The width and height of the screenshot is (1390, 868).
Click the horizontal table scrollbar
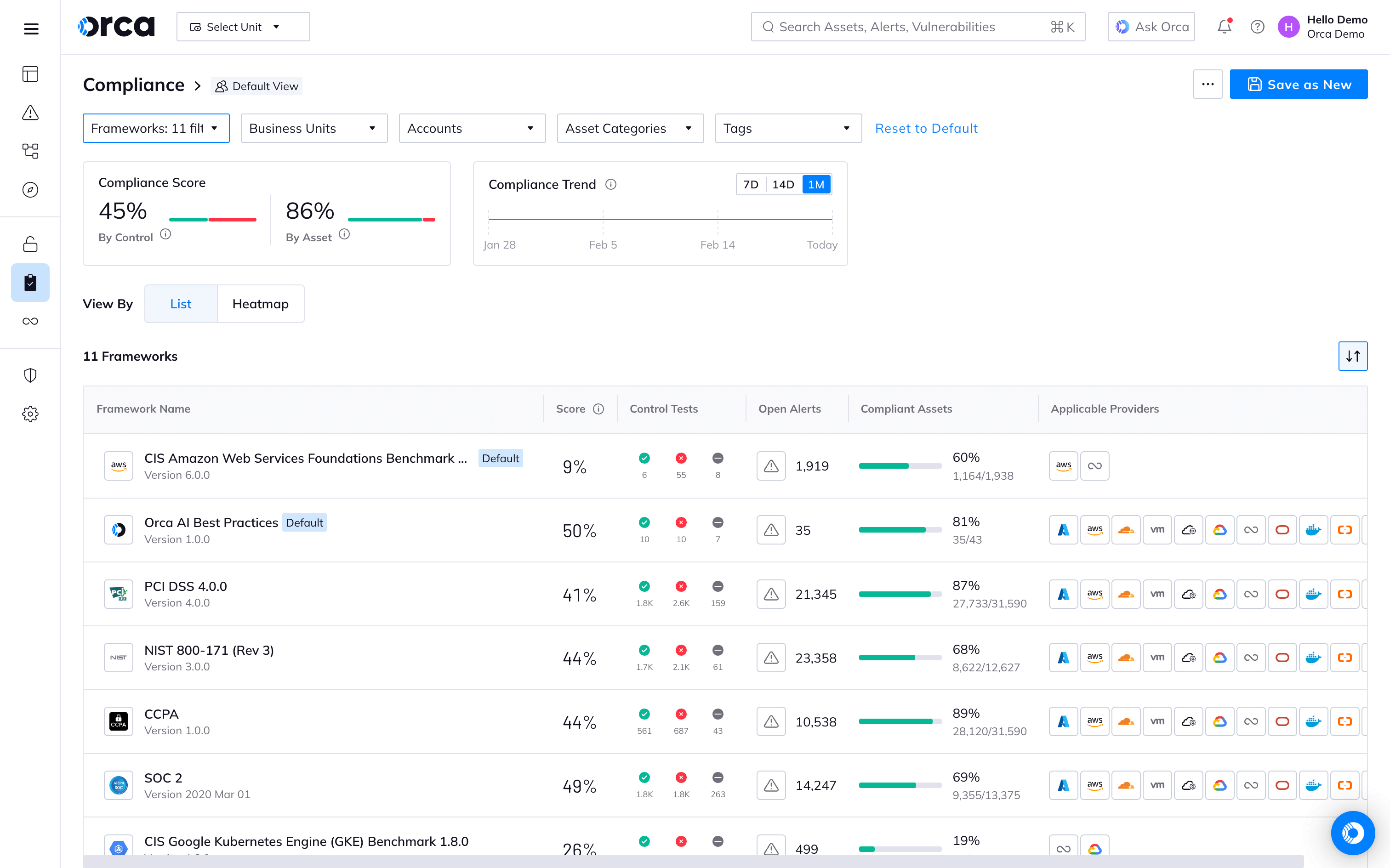pos(693,861)
